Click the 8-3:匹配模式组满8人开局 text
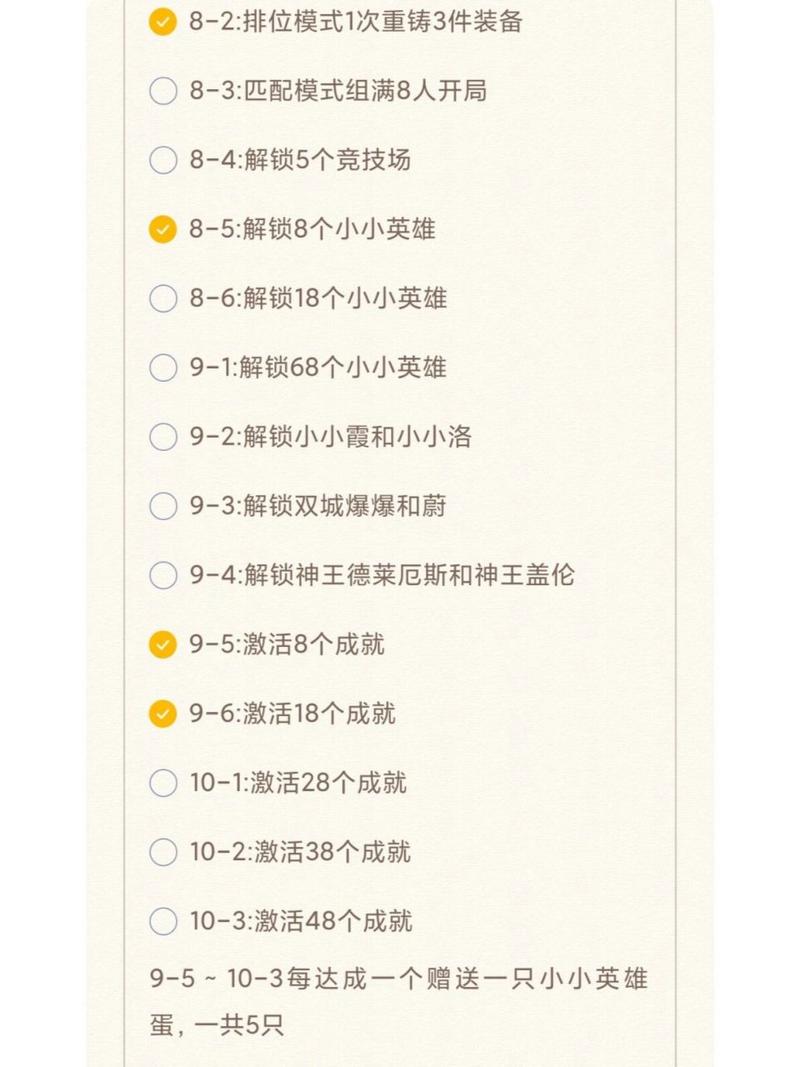The image size is (800, 1067). 338,91
